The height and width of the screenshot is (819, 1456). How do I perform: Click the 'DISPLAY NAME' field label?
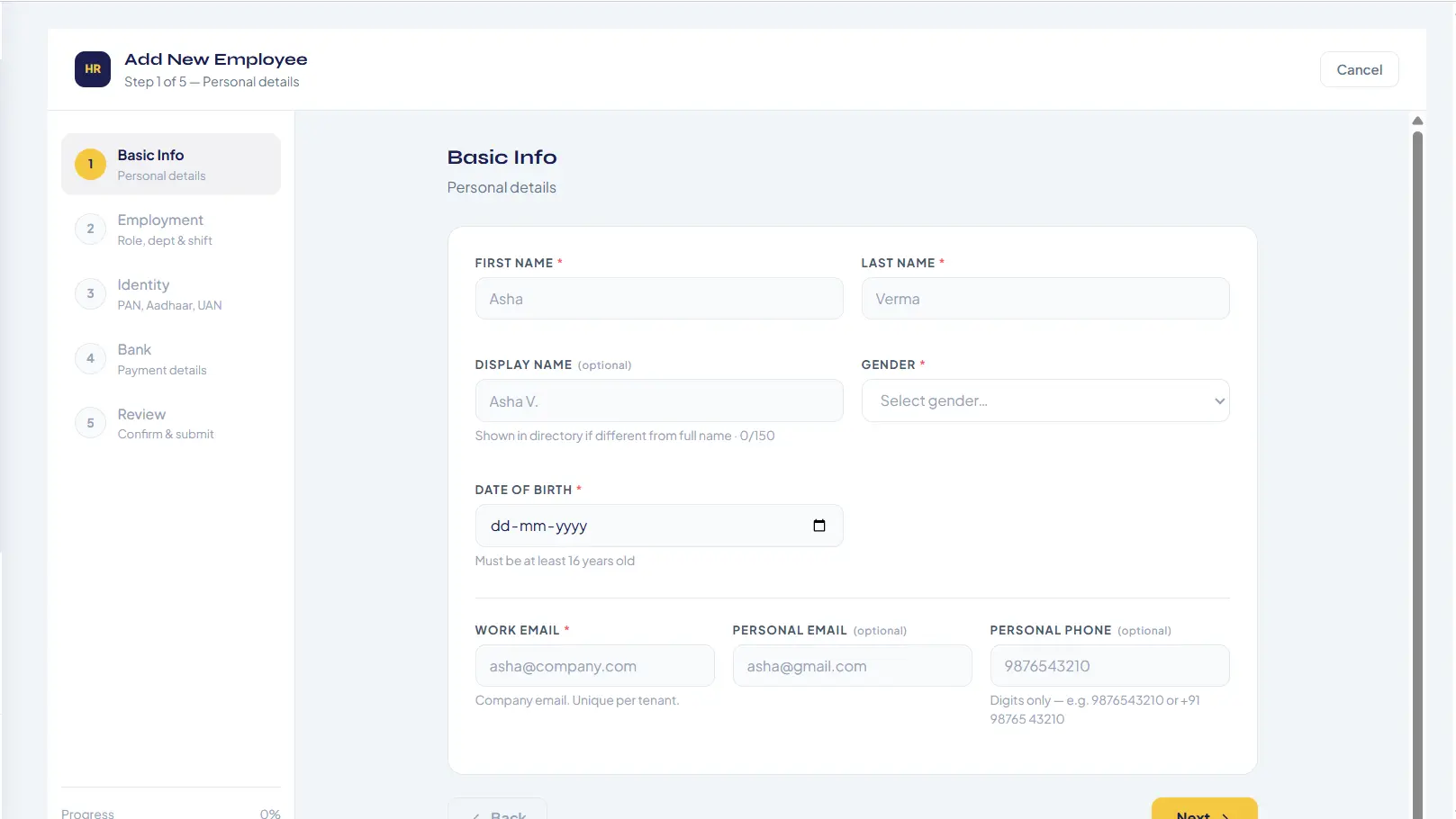click(x=523, y=364)
